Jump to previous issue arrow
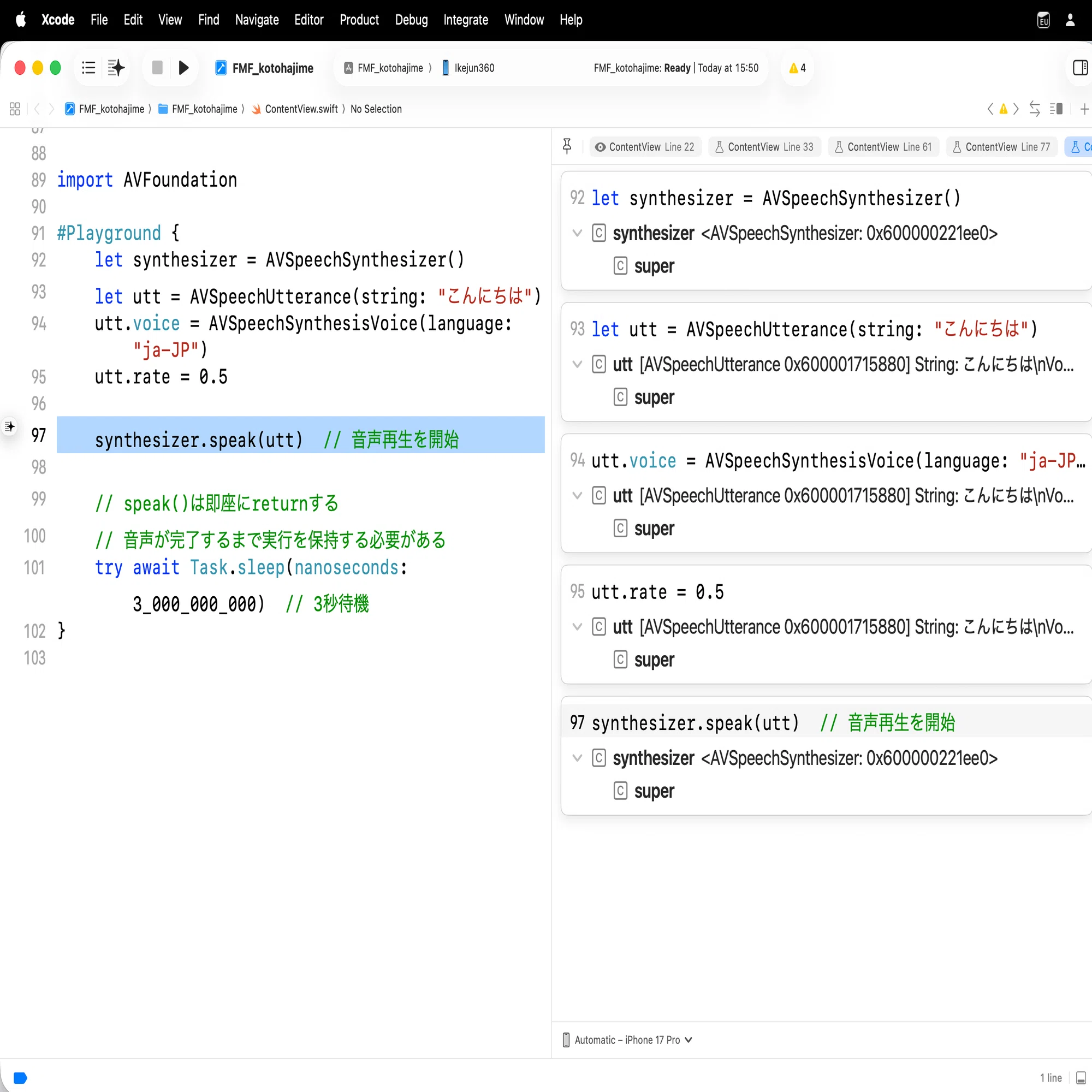Image resolution: width=1092 pixels, height=1092 pixels. click(990, 109)
